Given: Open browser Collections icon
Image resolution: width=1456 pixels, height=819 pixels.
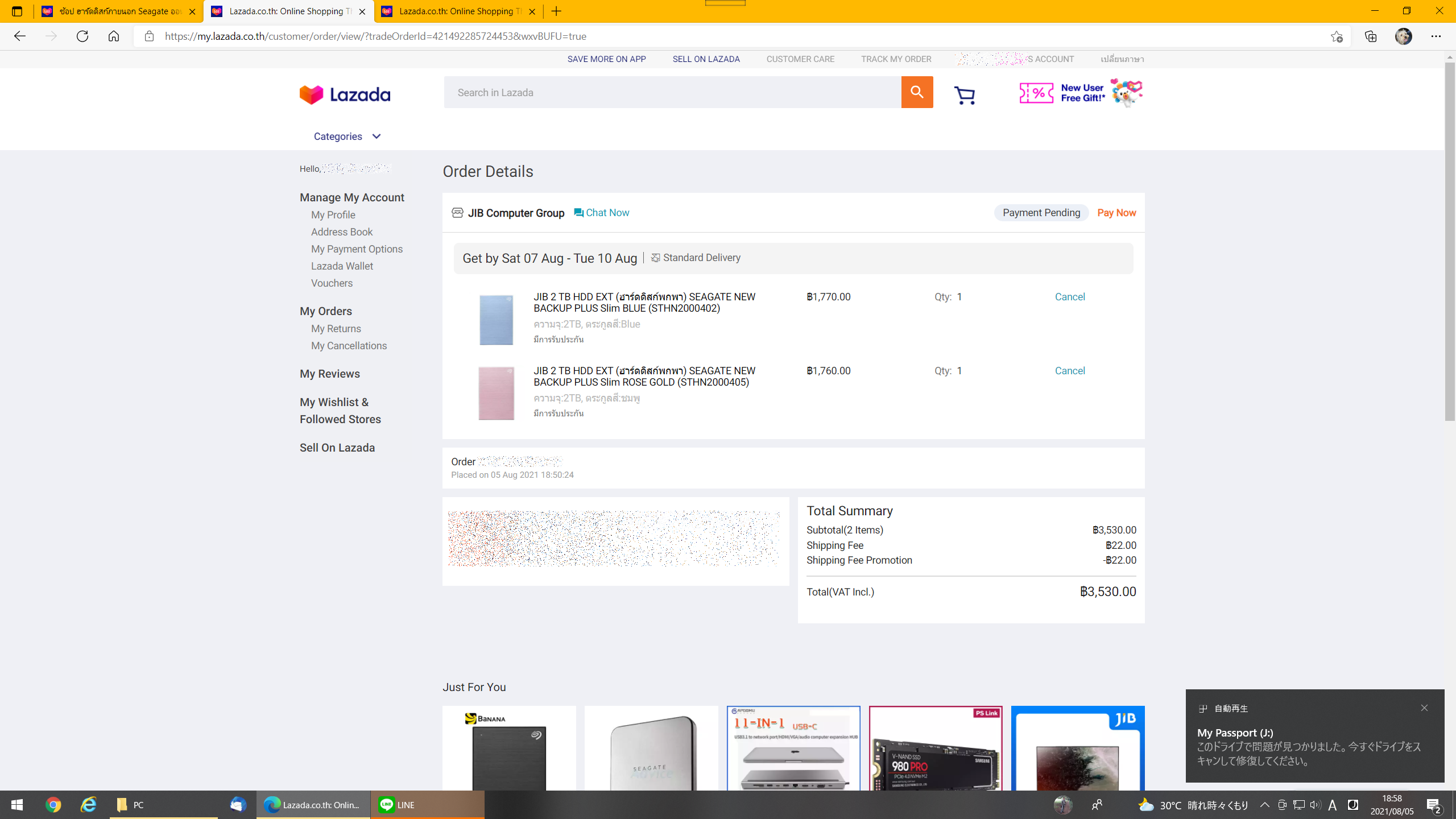Looking at the screenshot, I should point(1371,36).
